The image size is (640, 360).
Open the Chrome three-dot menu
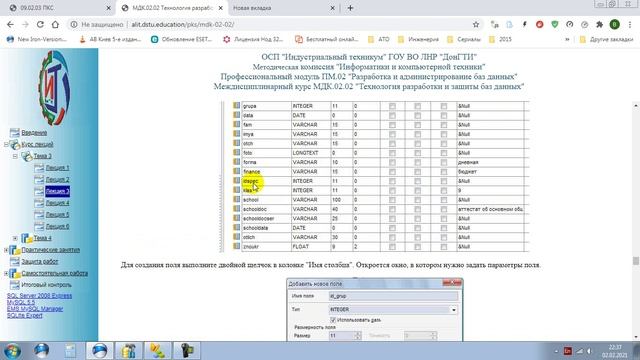(x=631, y=24)
